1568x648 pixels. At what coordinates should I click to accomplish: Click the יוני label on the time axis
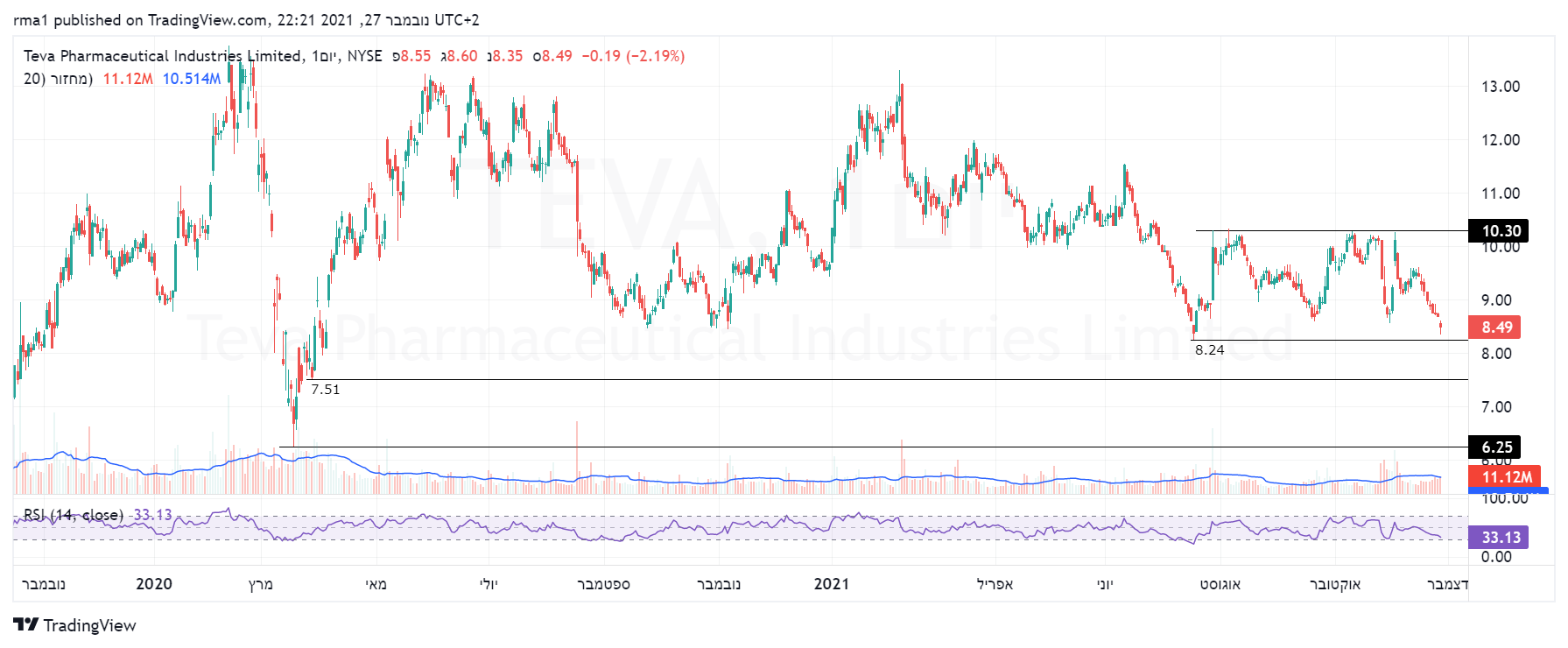pyautogui.click(x=1105, y=584)
